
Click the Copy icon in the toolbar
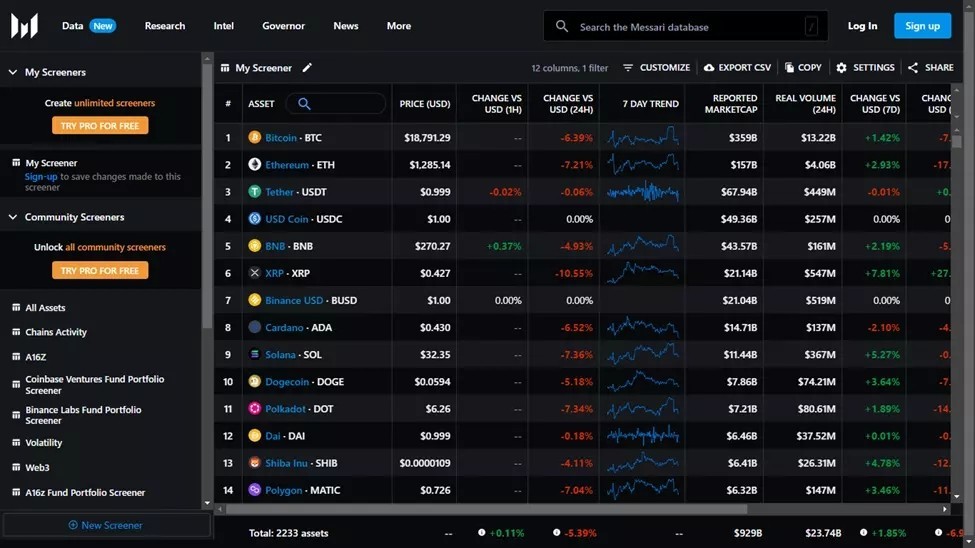pyautogui.click(x=789, y=68)
